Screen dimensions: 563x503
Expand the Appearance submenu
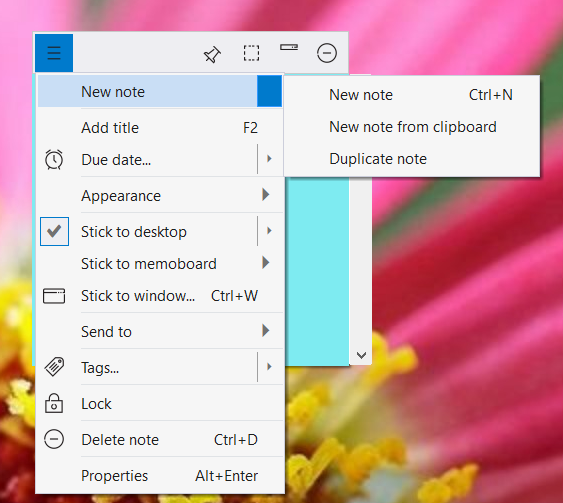point(266,195)
